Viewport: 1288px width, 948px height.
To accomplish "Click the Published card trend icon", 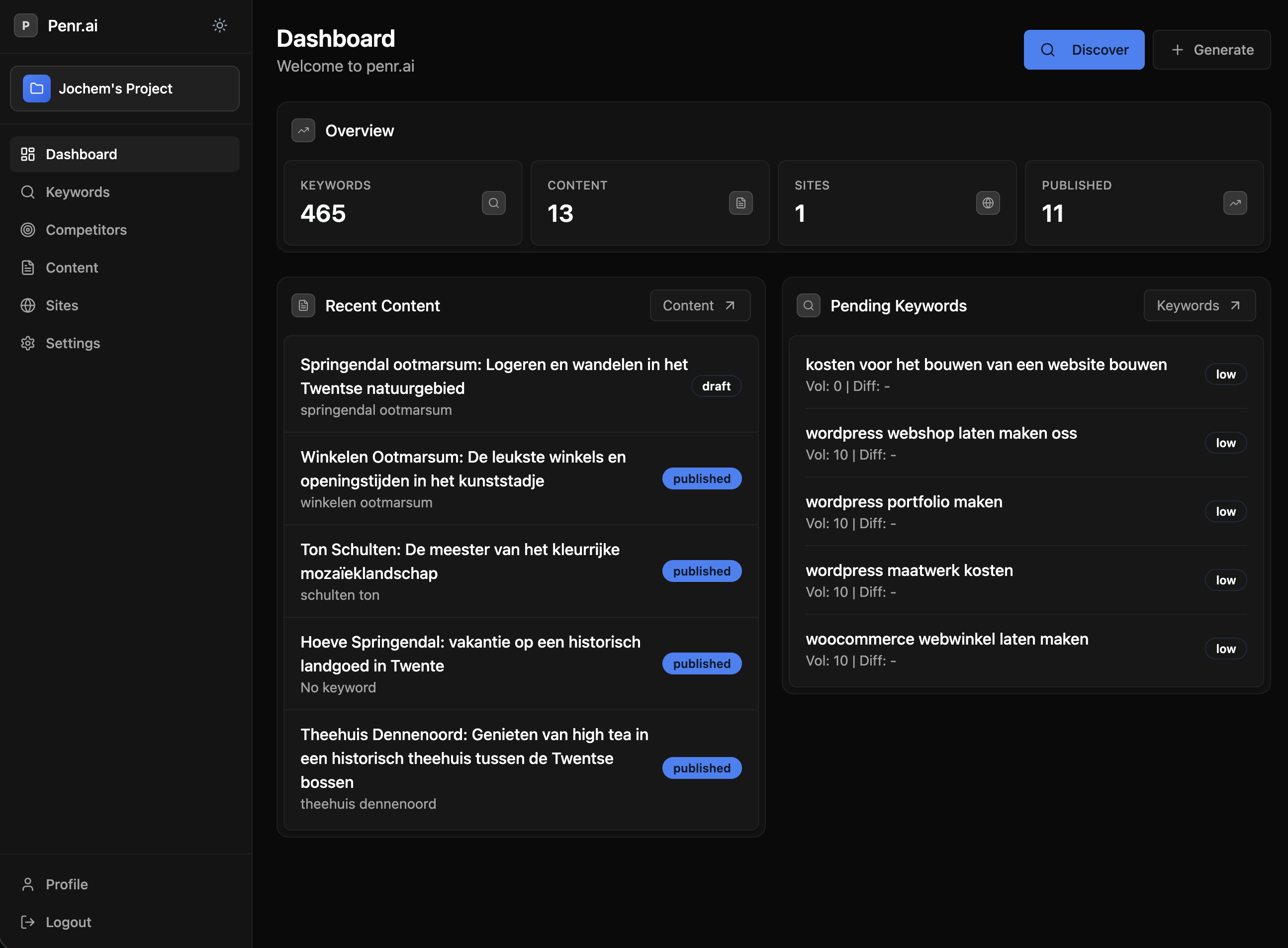I will pos(1235,203).
